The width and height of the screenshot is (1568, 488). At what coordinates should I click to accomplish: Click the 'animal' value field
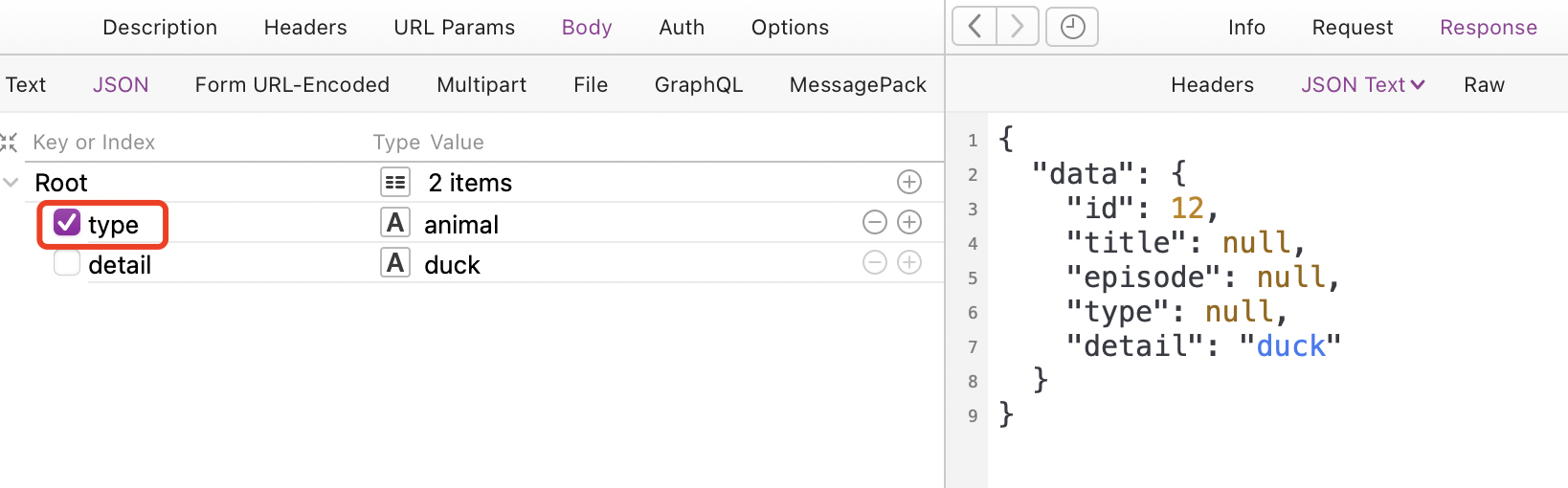click(461, 224)
